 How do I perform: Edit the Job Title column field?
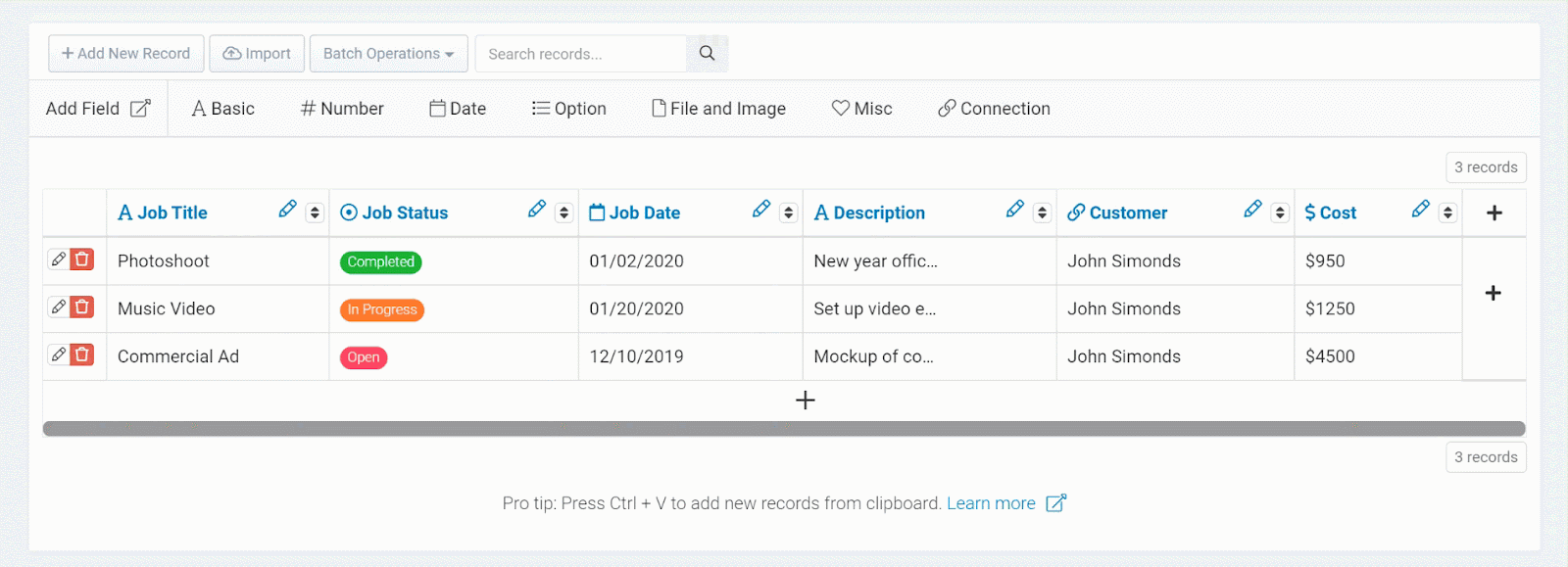tap(287, 210)
